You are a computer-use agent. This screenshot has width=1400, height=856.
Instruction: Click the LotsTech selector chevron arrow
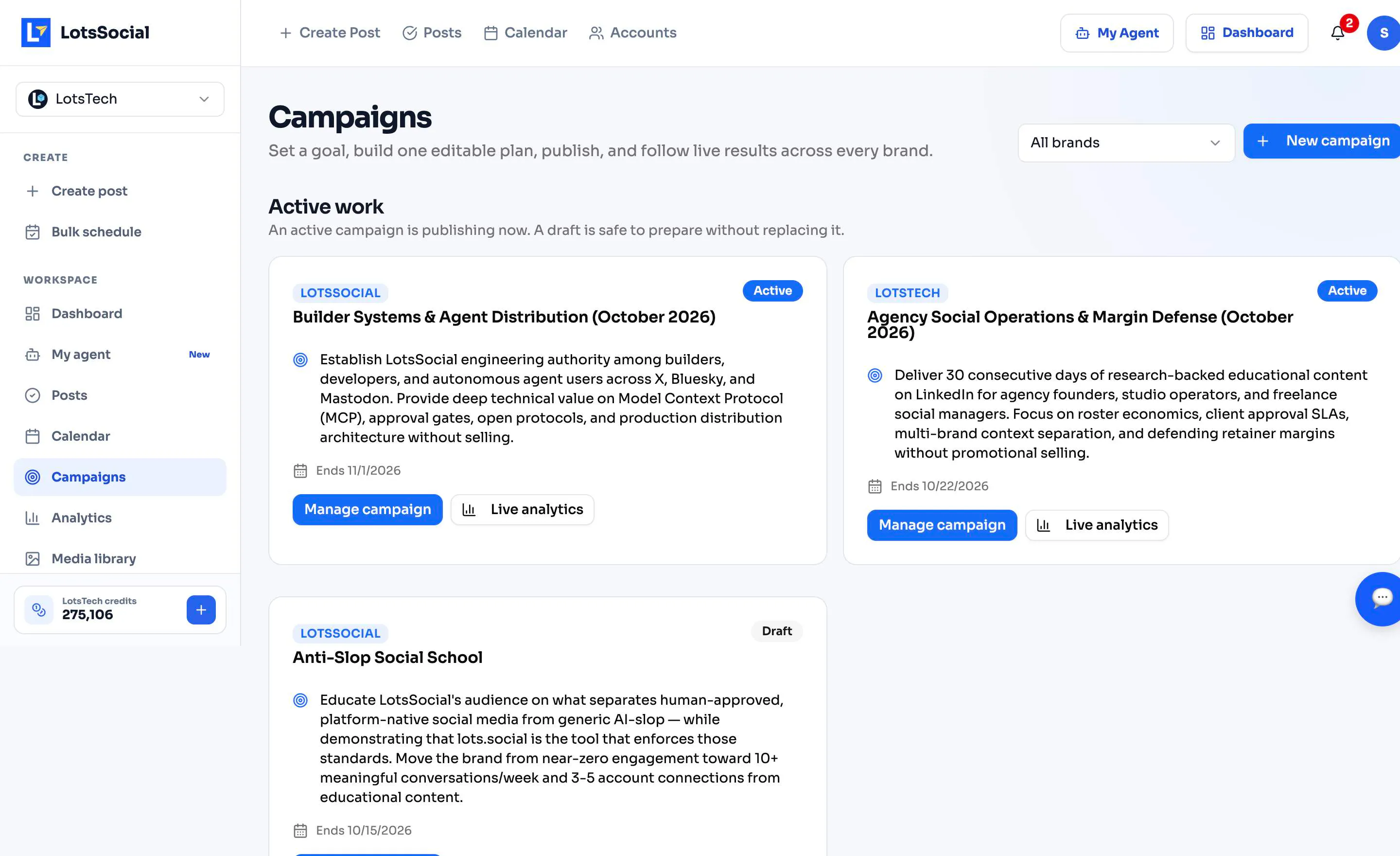204,99
